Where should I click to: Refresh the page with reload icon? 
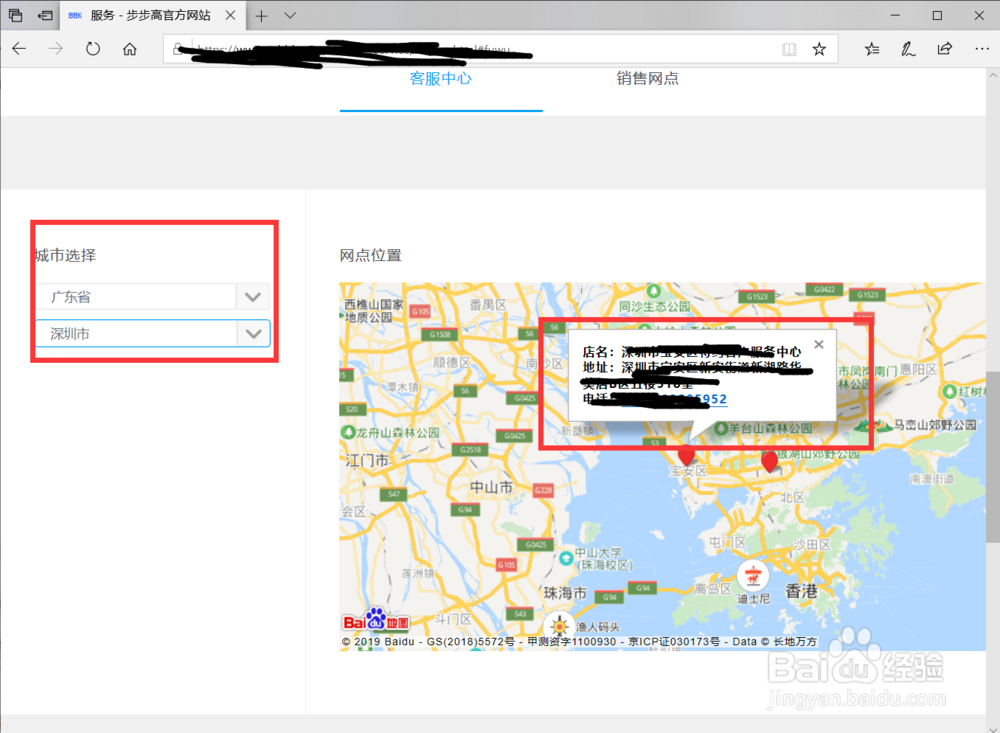pyautogui.click(x=93, y=48)
